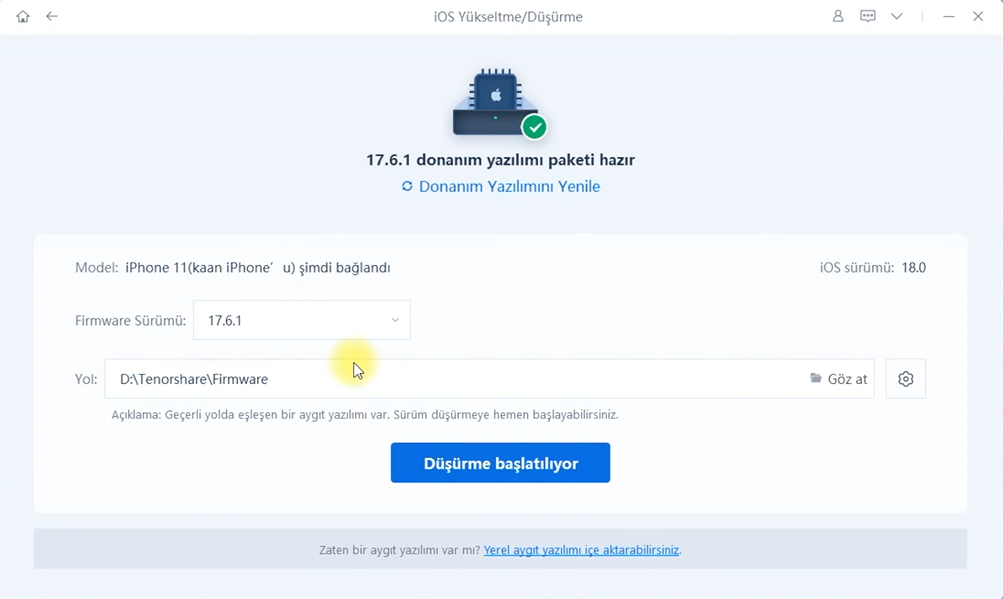Open the Yerel aygıt yazılımı içe aktarabilirsiniz link
This screenshot has height=599, width=1003.
pos(581,550)
